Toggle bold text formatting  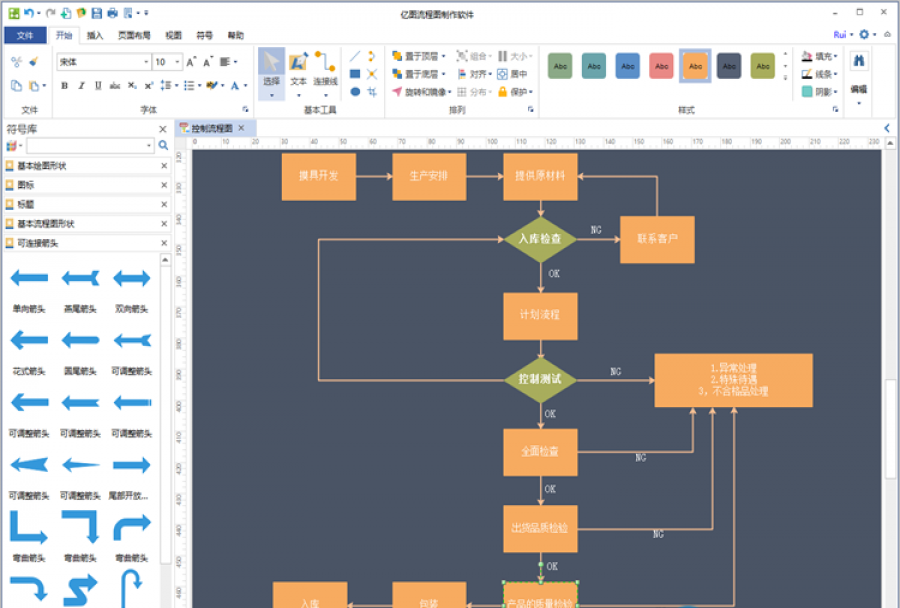[65, 86]
